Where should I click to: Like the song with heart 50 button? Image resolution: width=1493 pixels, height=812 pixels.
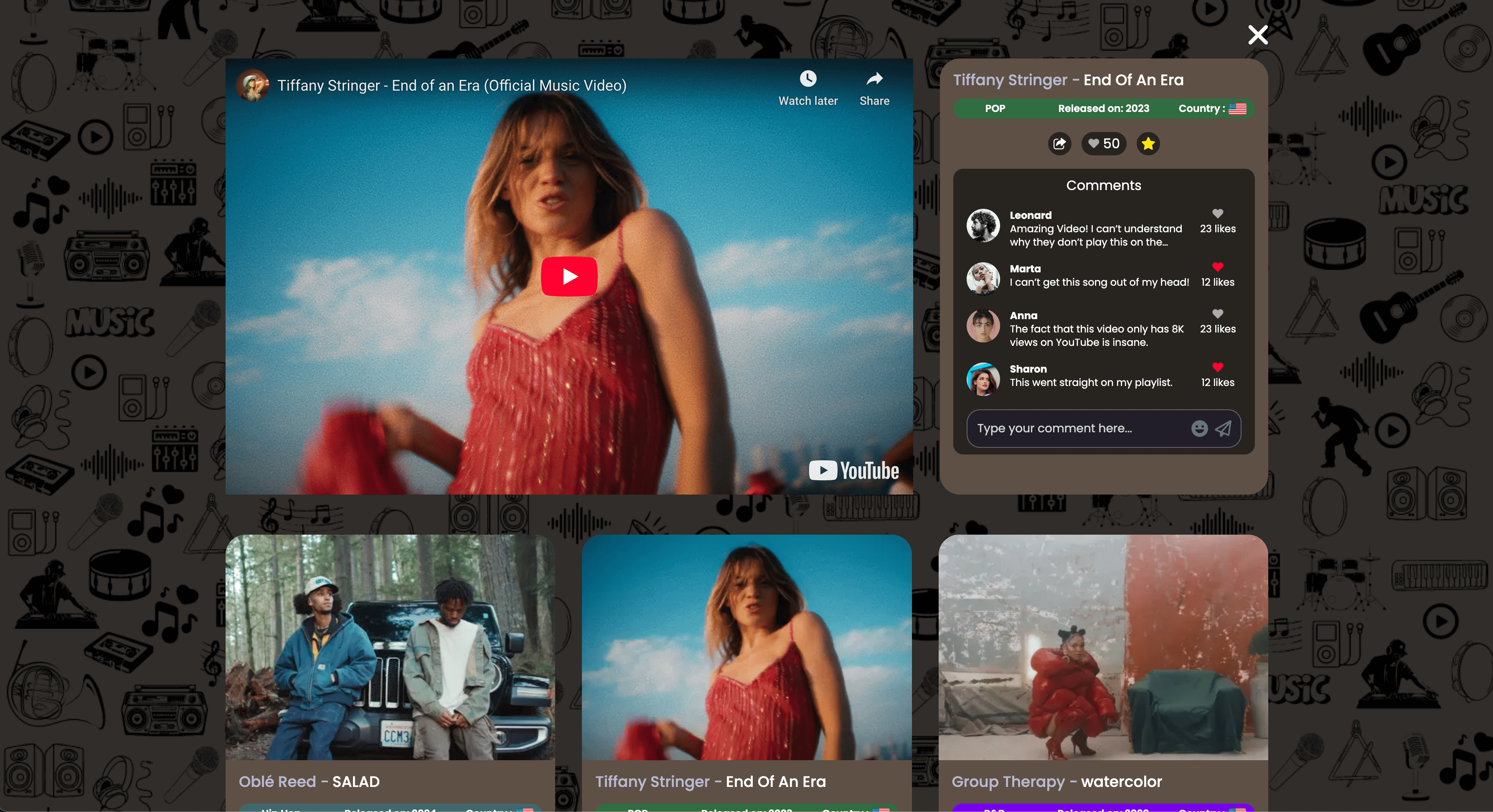pos(1104,143)
